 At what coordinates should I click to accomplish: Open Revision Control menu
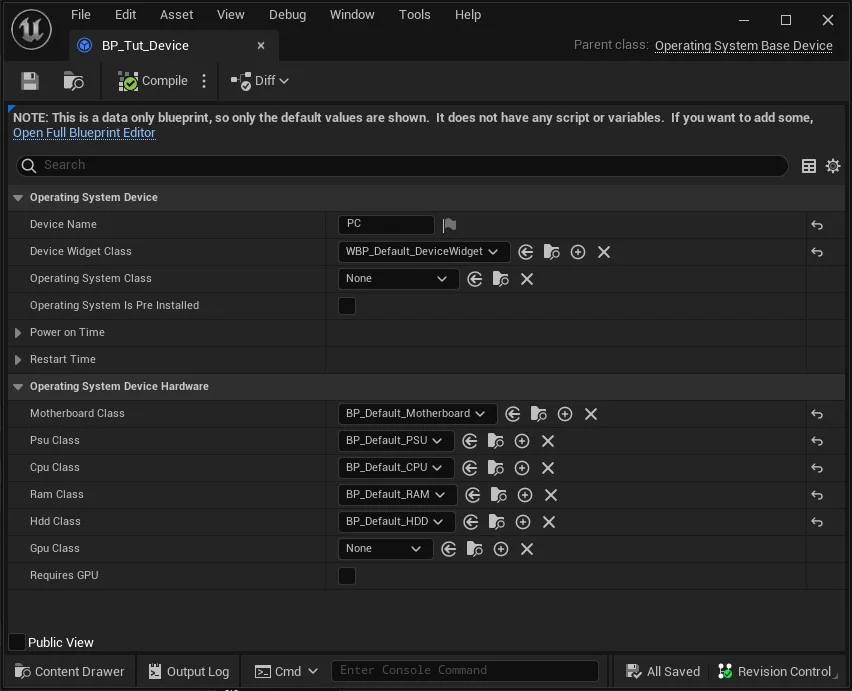click(777, 671)
